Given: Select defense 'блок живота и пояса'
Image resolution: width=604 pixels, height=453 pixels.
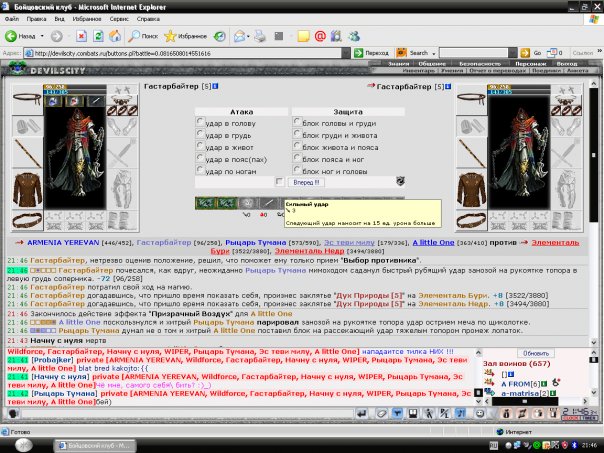Looking at the screenshot, I should coord(297,146).
